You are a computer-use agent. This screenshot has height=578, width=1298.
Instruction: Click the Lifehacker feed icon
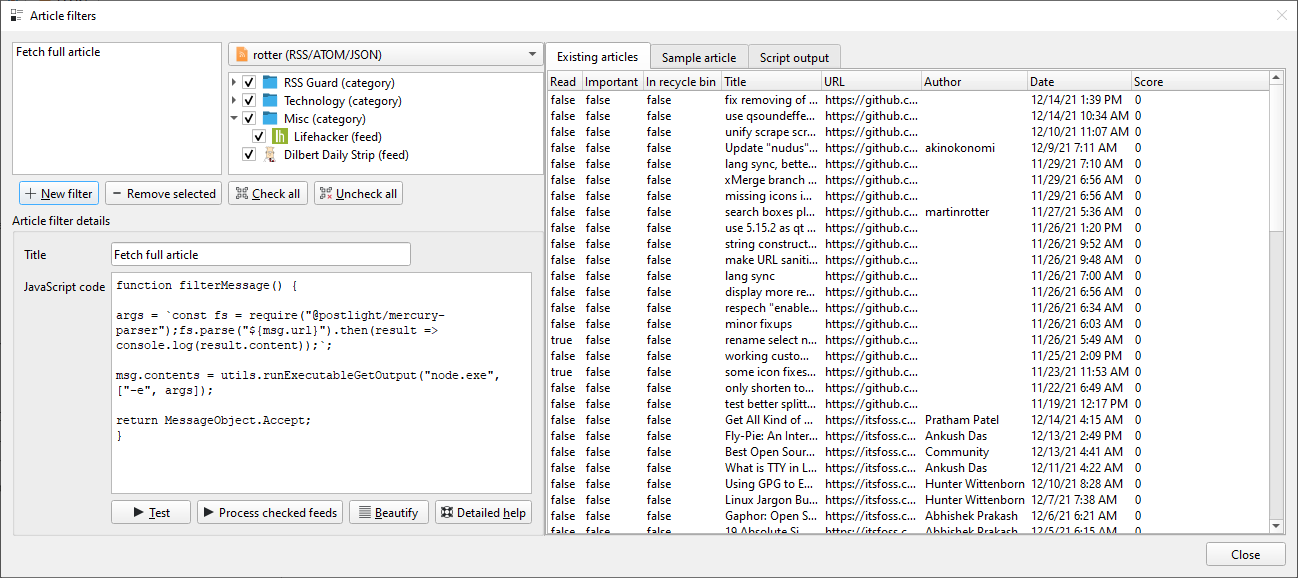point(280,137)
